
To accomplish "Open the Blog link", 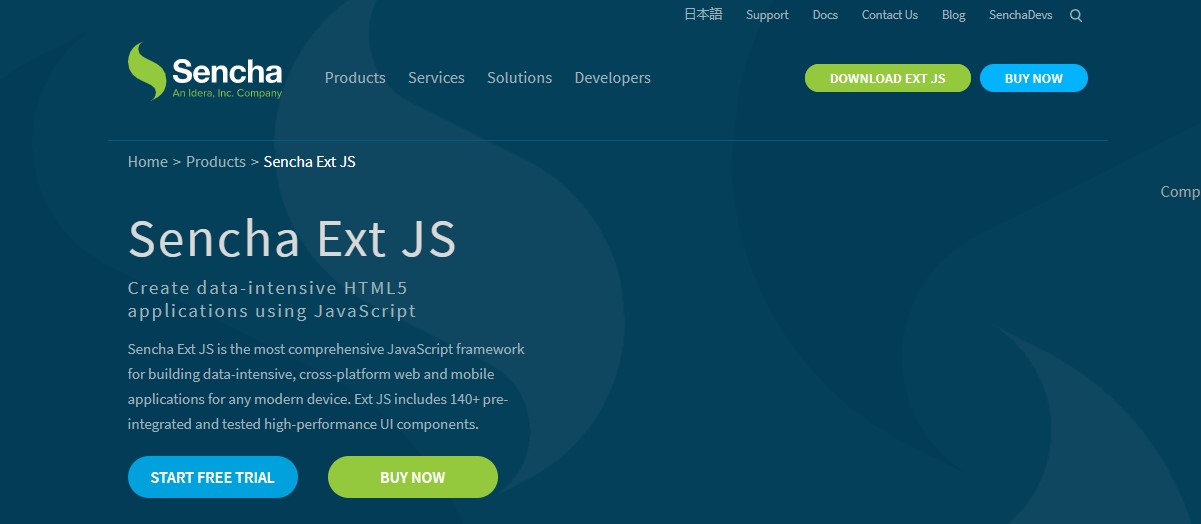I will coord(954,15).
